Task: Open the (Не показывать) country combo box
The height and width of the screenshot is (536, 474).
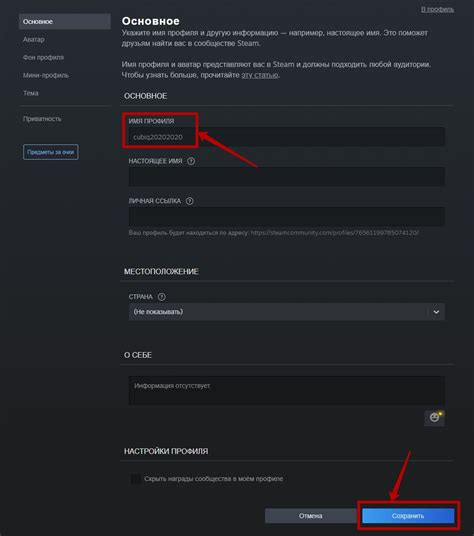Action: point(287,312)
